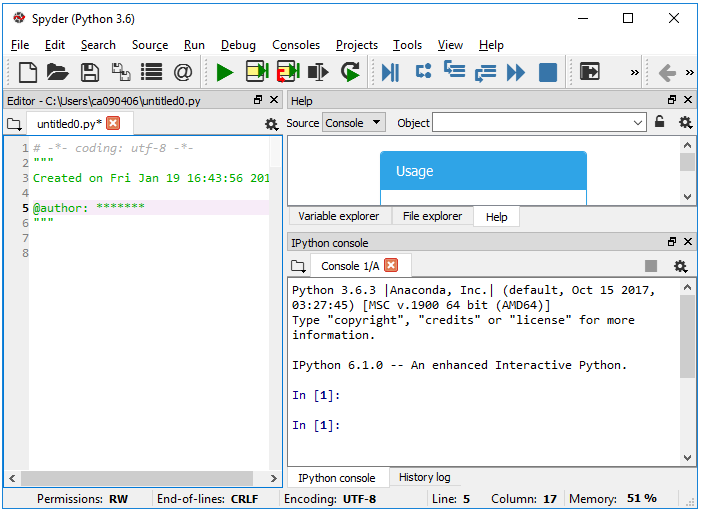This screenshot has width=701, height=513.
Task: Open the View menu
Action: pos(450,45)
